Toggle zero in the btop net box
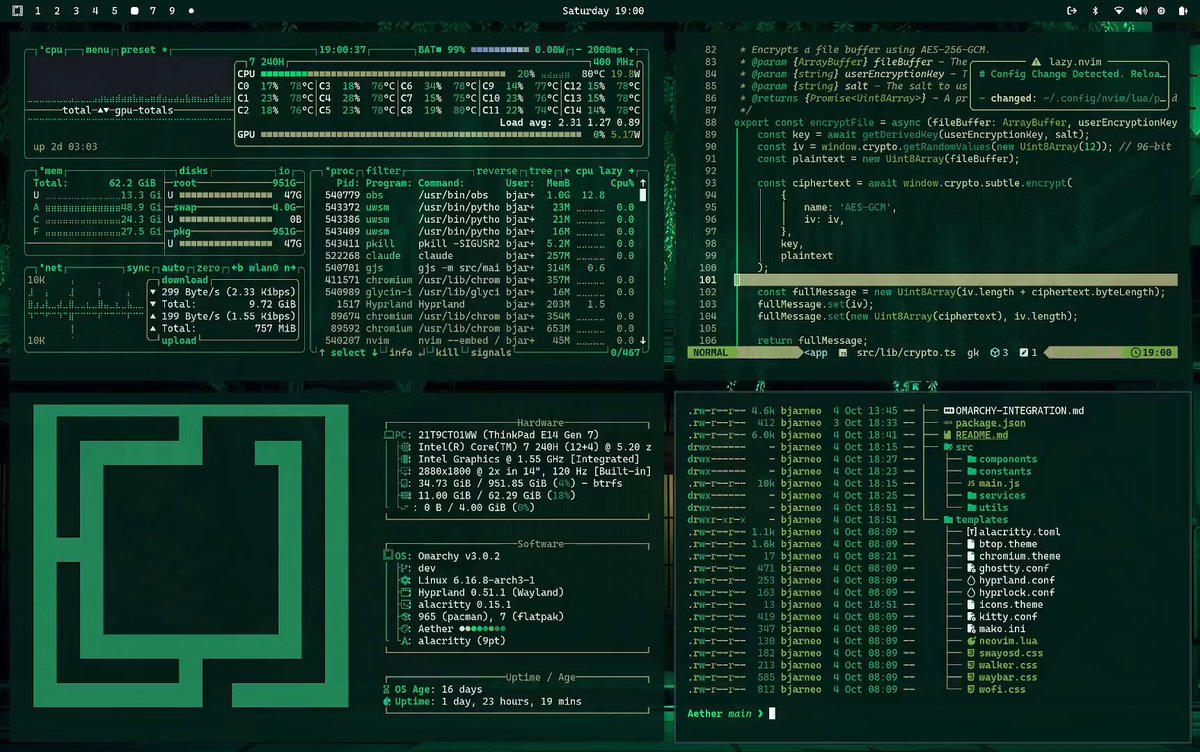This screenshot has height=752, width=1200. 208,269
